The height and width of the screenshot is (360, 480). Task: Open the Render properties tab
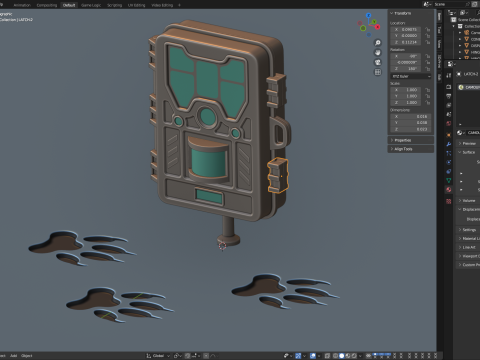coord(449,87)
